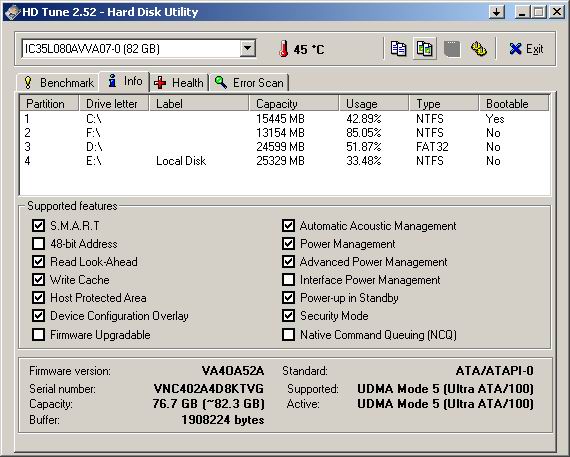Click the thermometer temperature icon
This screenshot has height=457, width=570.
click(x=284, y=49)
